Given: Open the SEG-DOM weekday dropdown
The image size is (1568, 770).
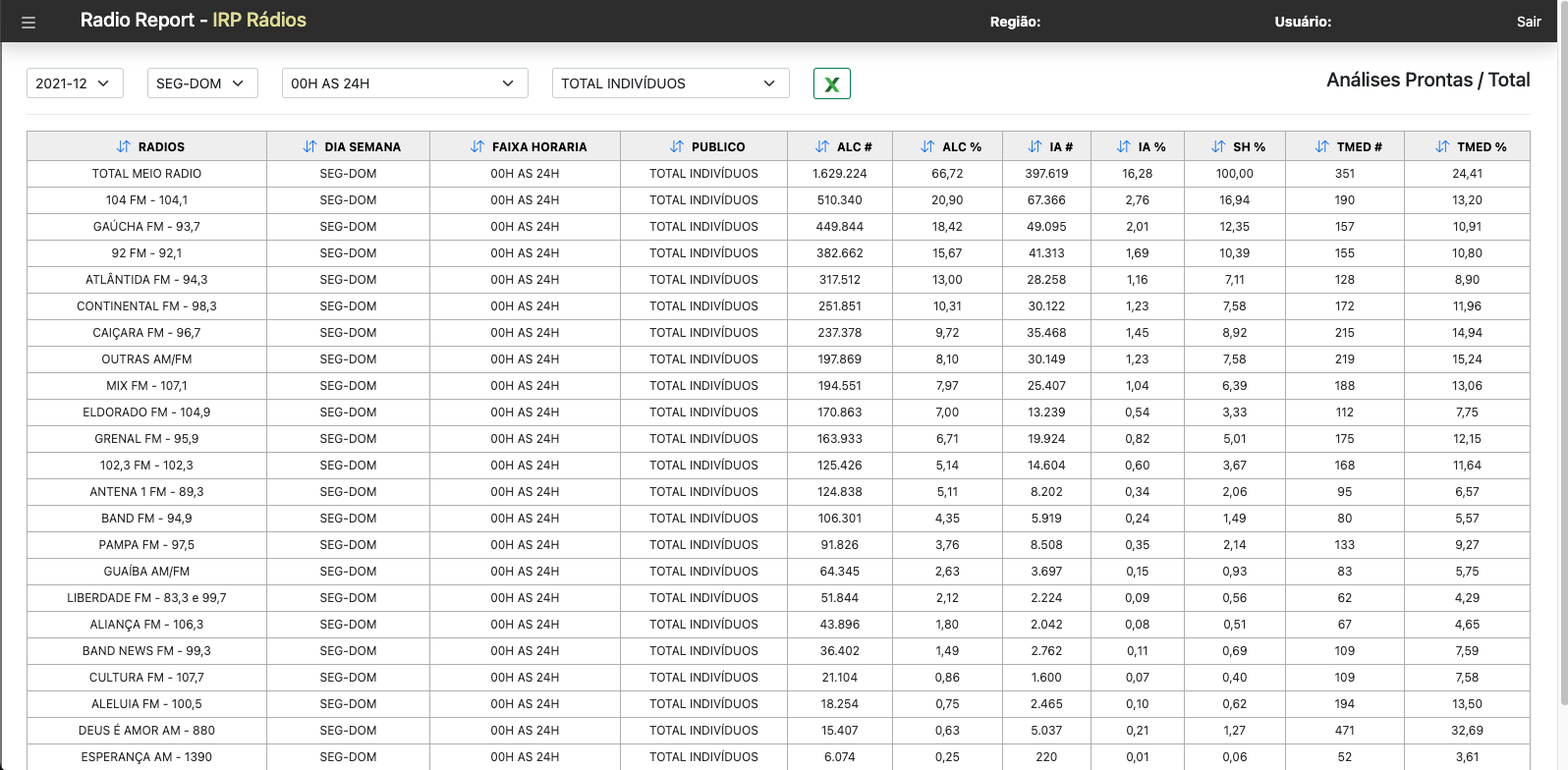Looking at the screenshot, I should (202, 83).
